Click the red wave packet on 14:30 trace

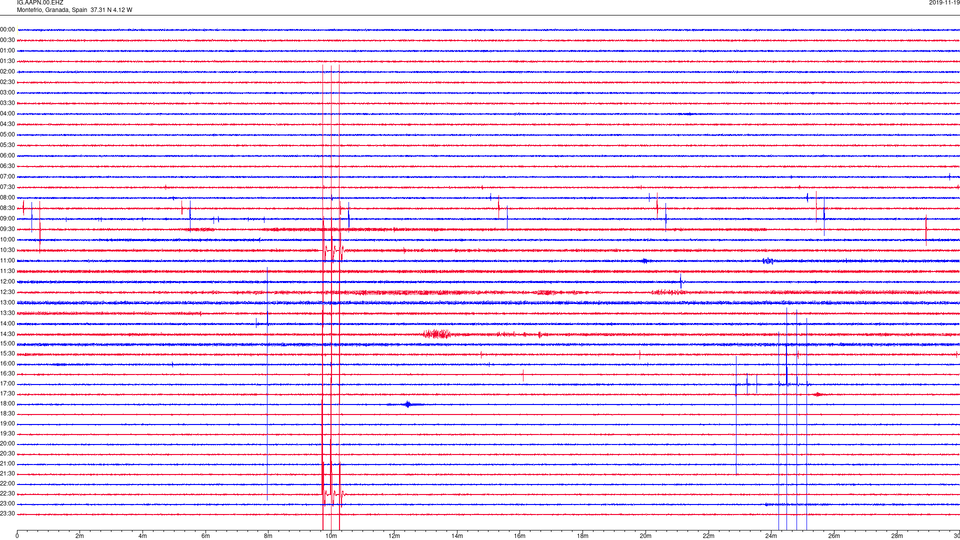437,334
